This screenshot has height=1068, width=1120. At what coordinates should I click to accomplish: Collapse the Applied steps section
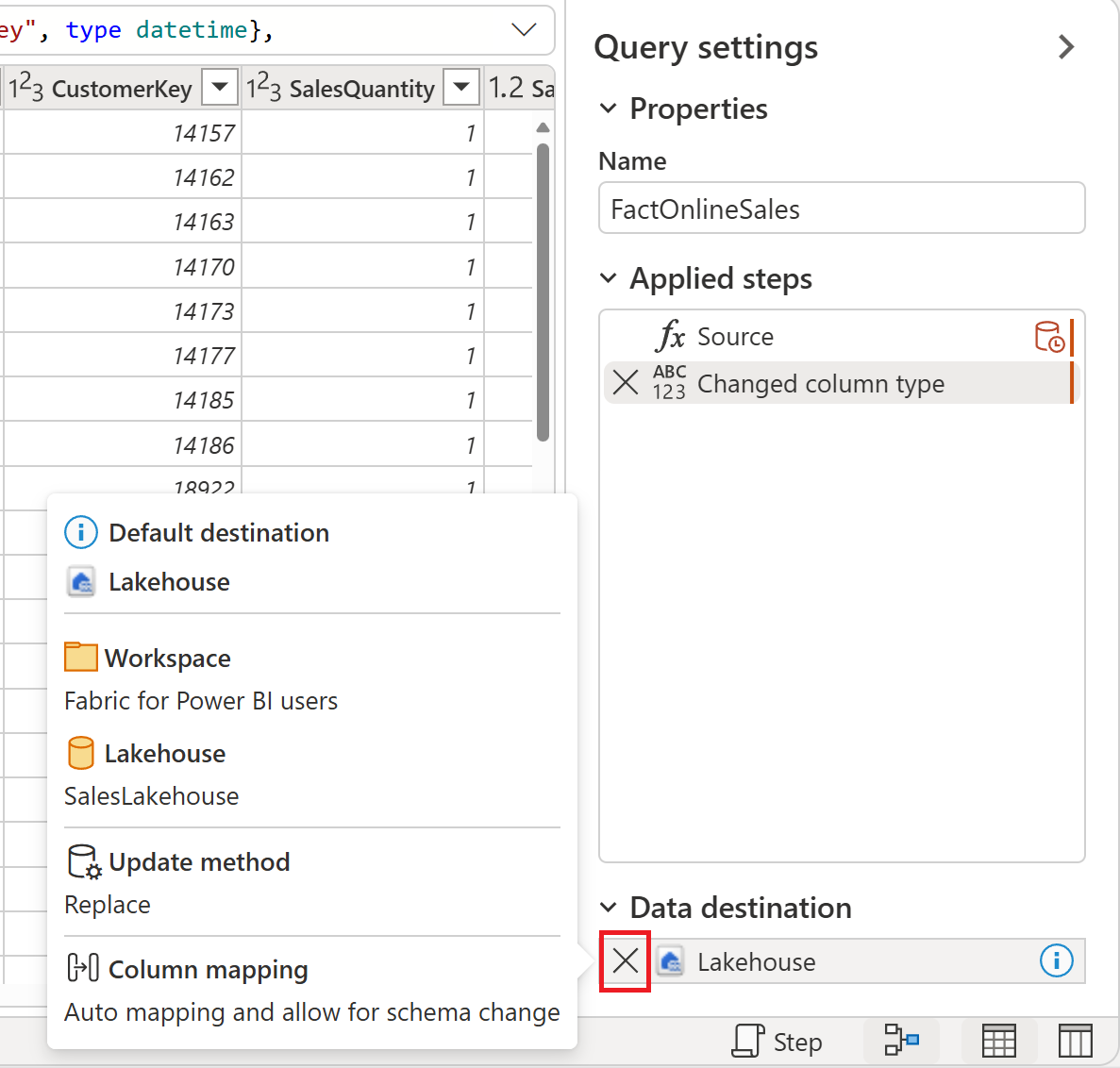pyautogui.click(x=609, y=278)
